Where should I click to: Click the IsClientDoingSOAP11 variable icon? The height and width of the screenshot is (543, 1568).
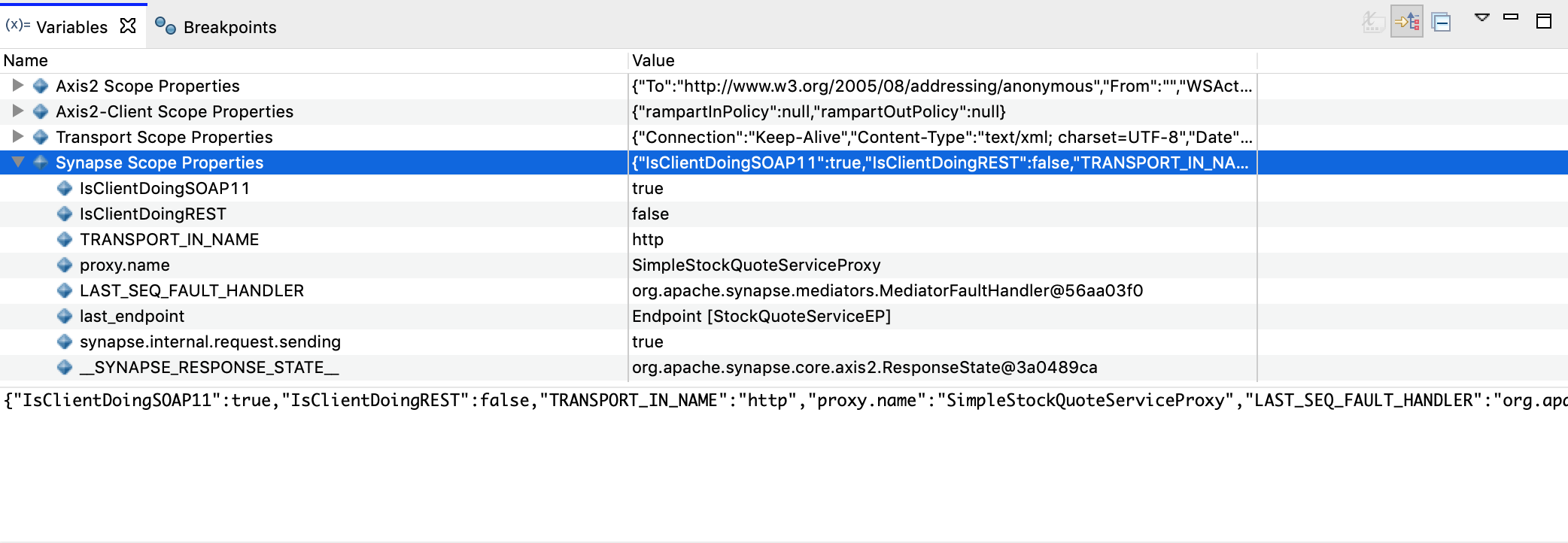[x=65, y=188]
